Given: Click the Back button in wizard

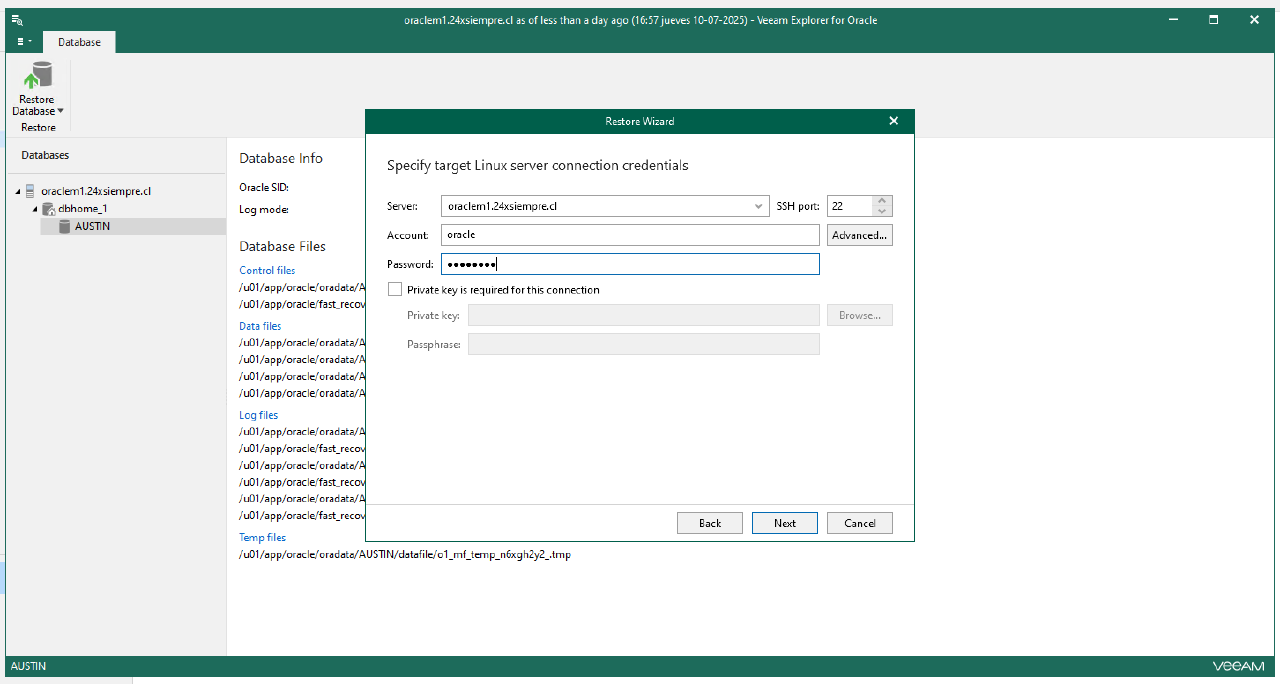Looking at the screenshot, I should click(x=710, y=523).
